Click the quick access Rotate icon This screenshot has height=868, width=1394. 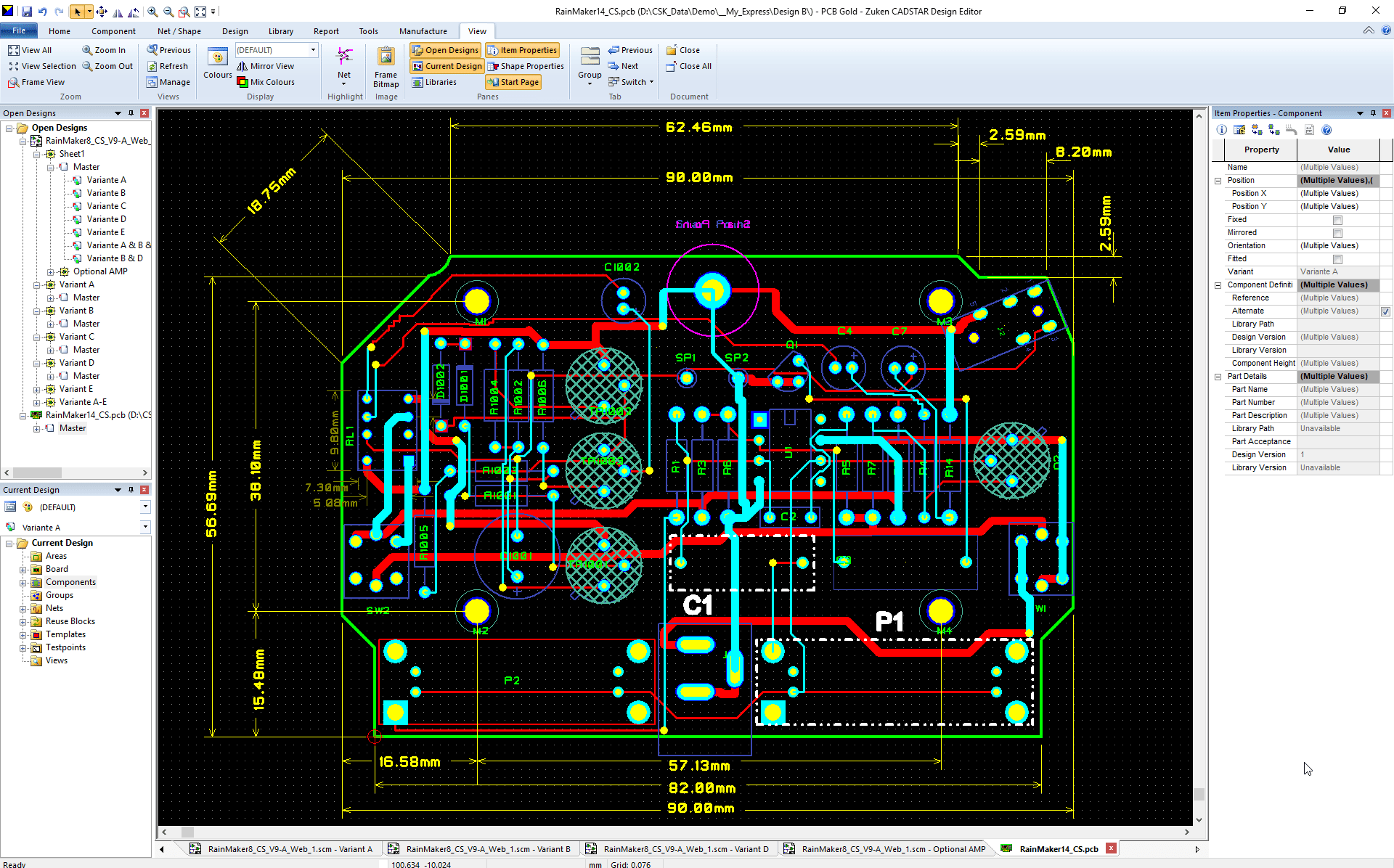pyautogui.click(x=134, y=12)
